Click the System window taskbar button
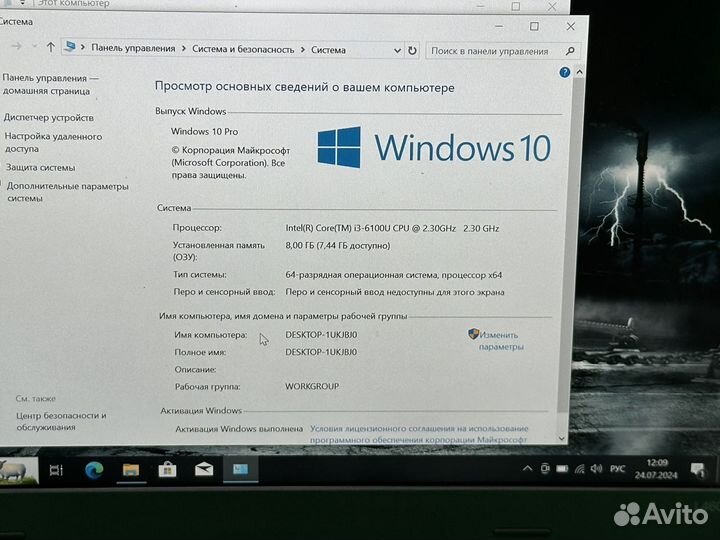The width and height of the screenshot is (720, 540). click(241, 469)
